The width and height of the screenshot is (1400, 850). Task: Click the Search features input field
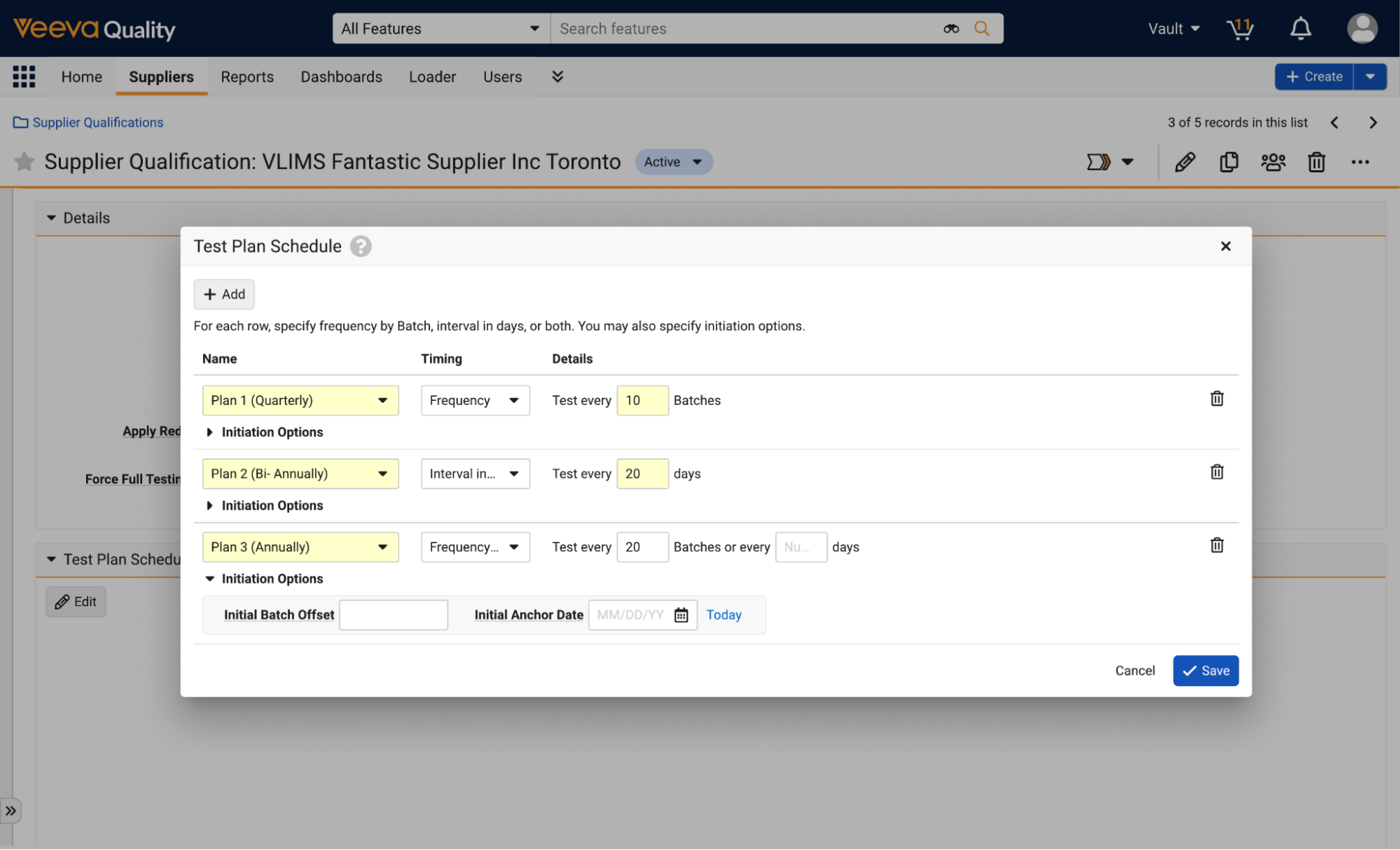coord(746,29)
